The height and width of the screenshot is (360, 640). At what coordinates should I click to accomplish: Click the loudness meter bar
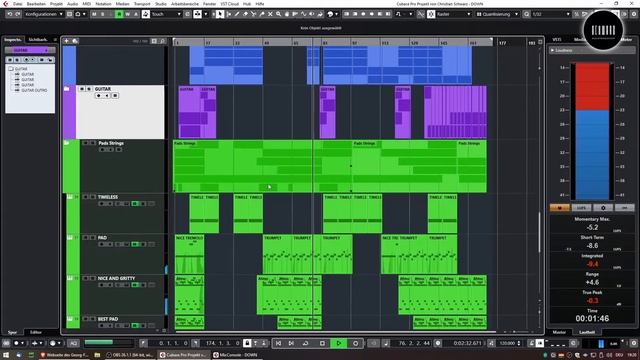[592, 131]
